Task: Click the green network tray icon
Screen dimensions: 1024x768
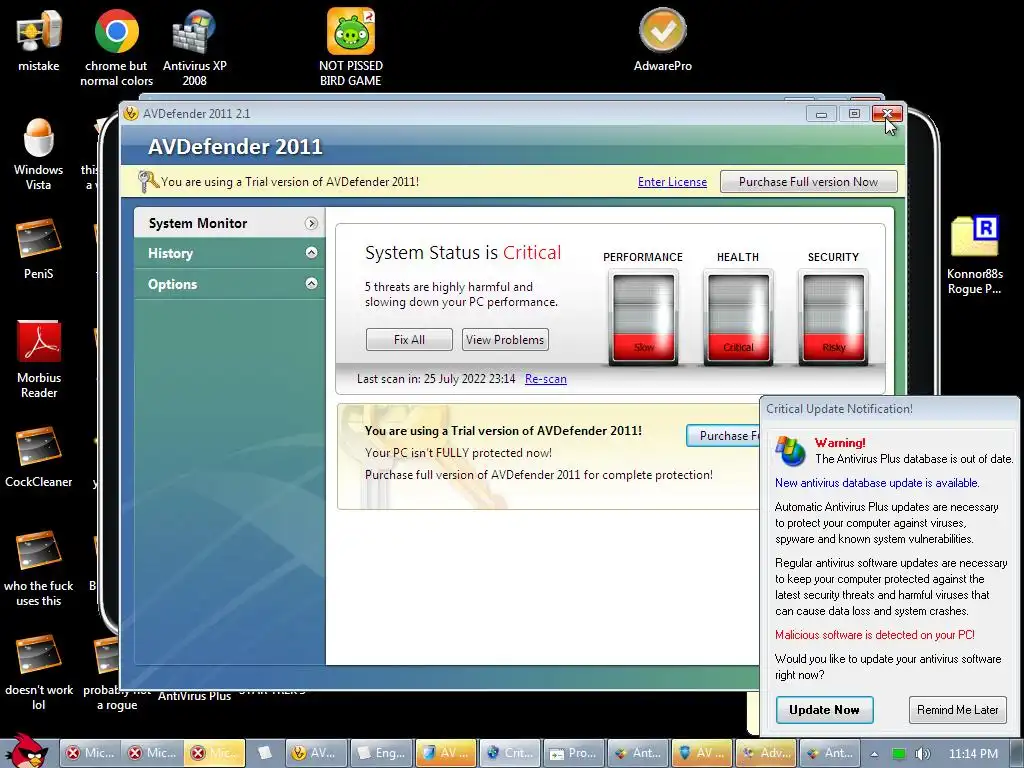Action: [899, 754]
